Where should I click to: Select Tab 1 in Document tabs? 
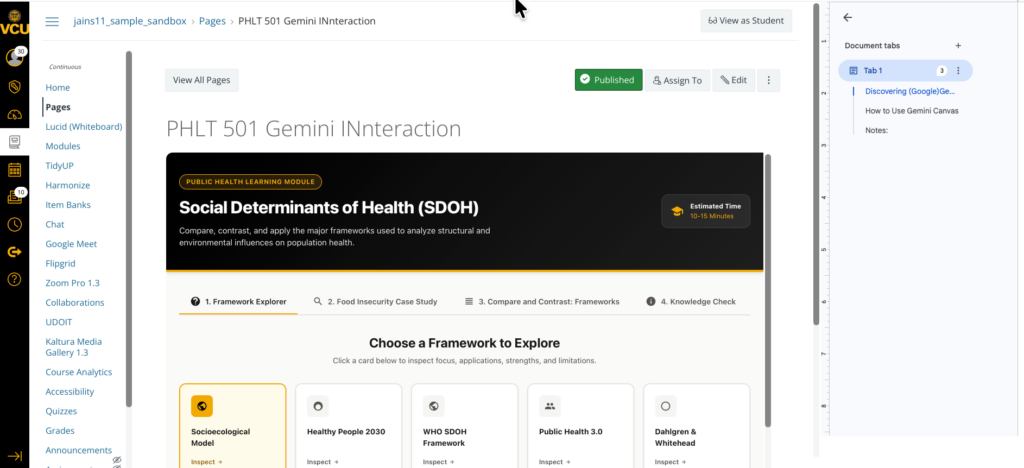(905, 70)
